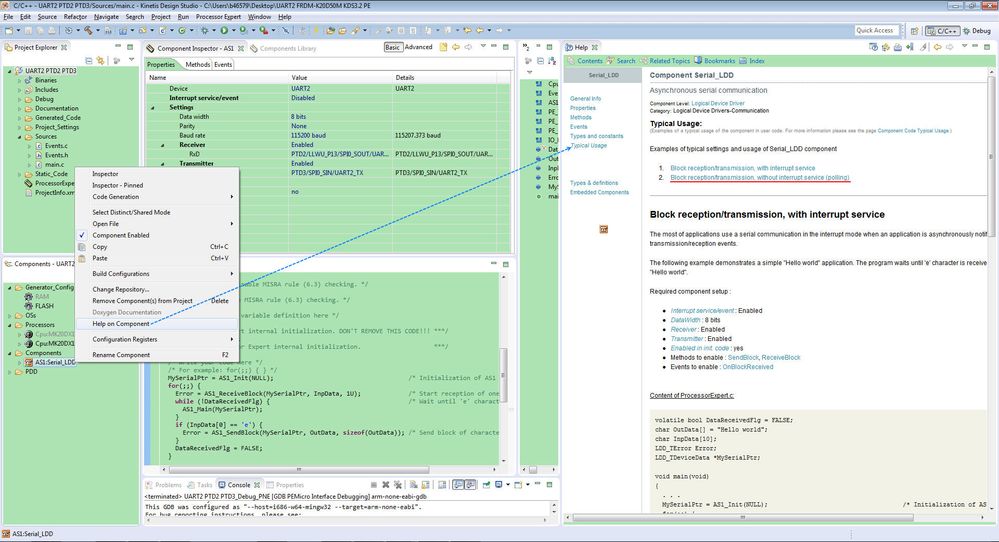
Task: Open Project Explorer view menu dropdown
Action: pyautogui.click(x=131, y=61)
